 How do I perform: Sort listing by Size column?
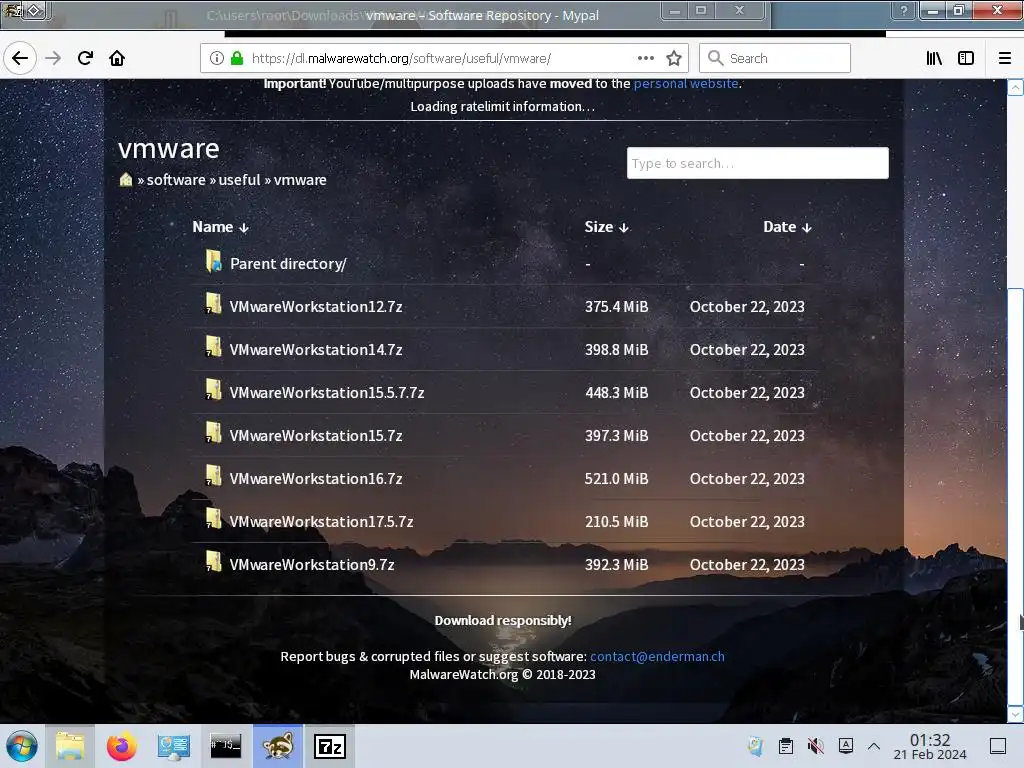[606, 227]
